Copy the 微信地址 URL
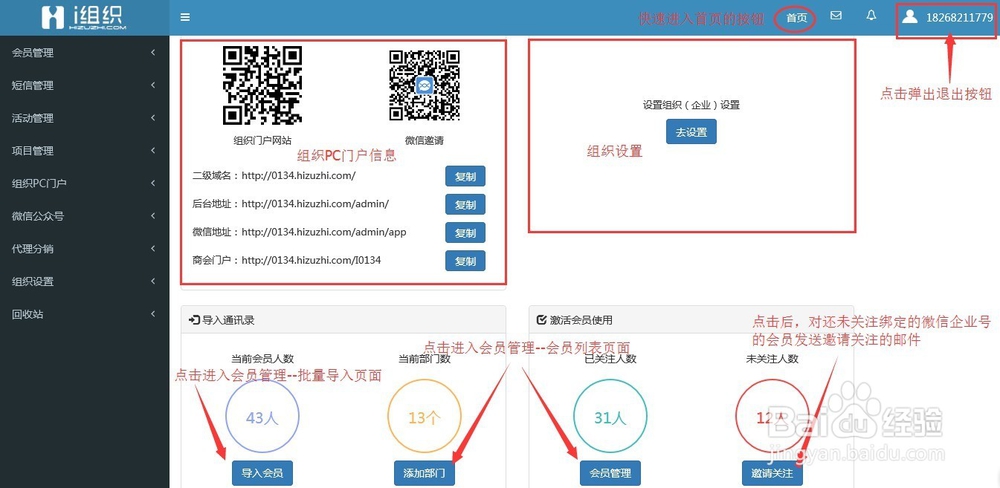The height and width of the screenshot is (488, 1000). click(x=465, y=233)
